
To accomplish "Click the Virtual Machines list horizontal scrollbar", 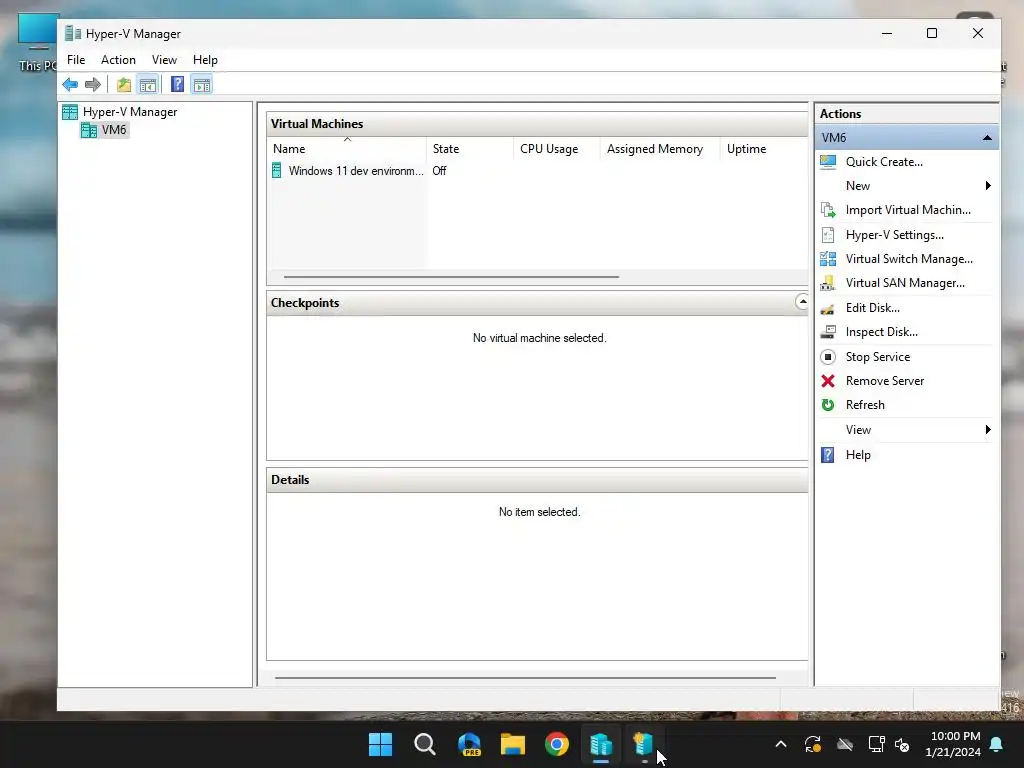I will pos(451,277).
